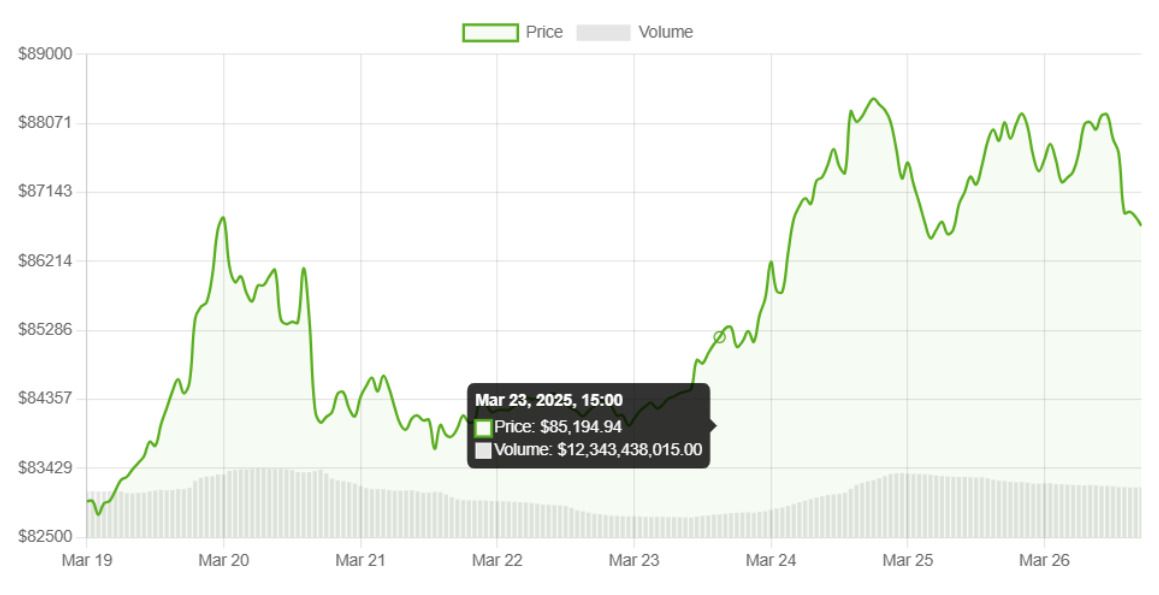Click the Price legend label
Viewport: 1159px width, 595px height.
[x=544, y=33]
